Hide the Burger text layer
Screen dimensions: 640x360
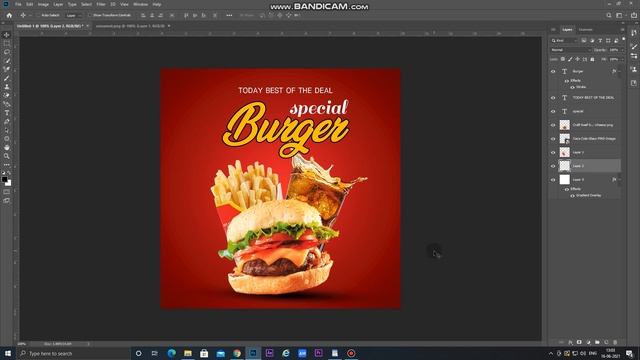click(553, 71)
